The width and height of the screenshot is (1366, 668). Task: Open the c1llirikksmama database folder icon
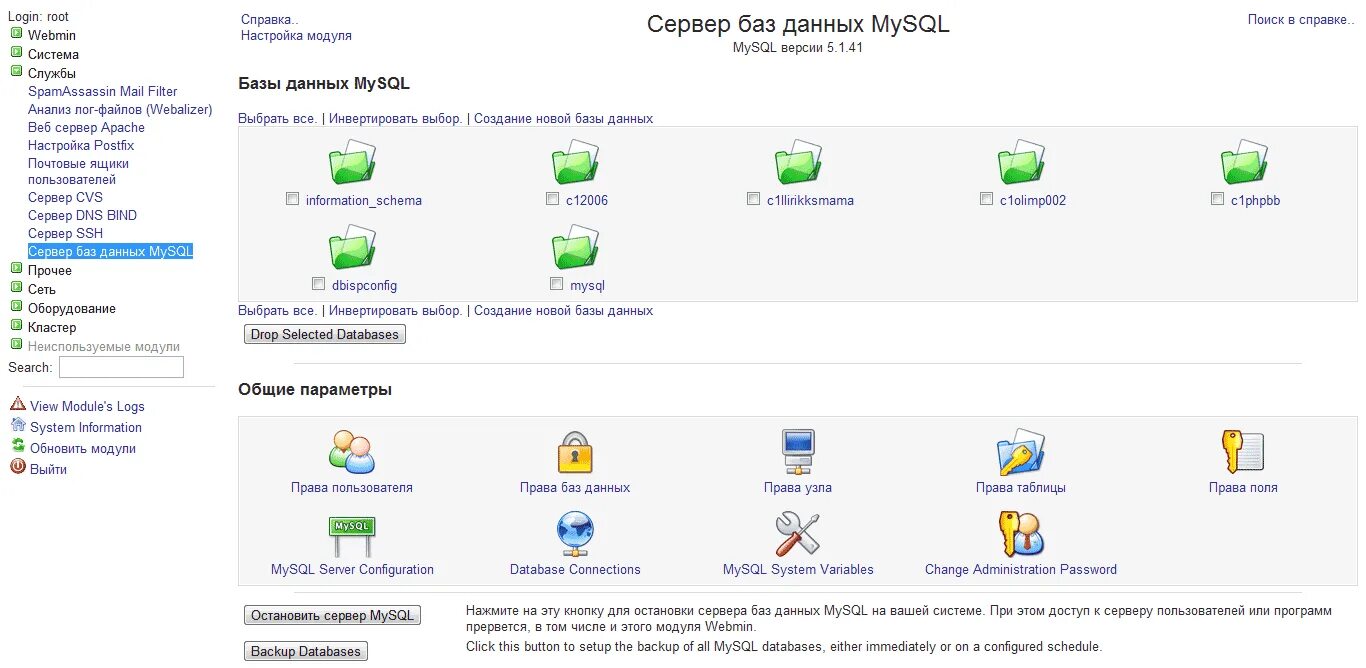click(x=798, y=163)
